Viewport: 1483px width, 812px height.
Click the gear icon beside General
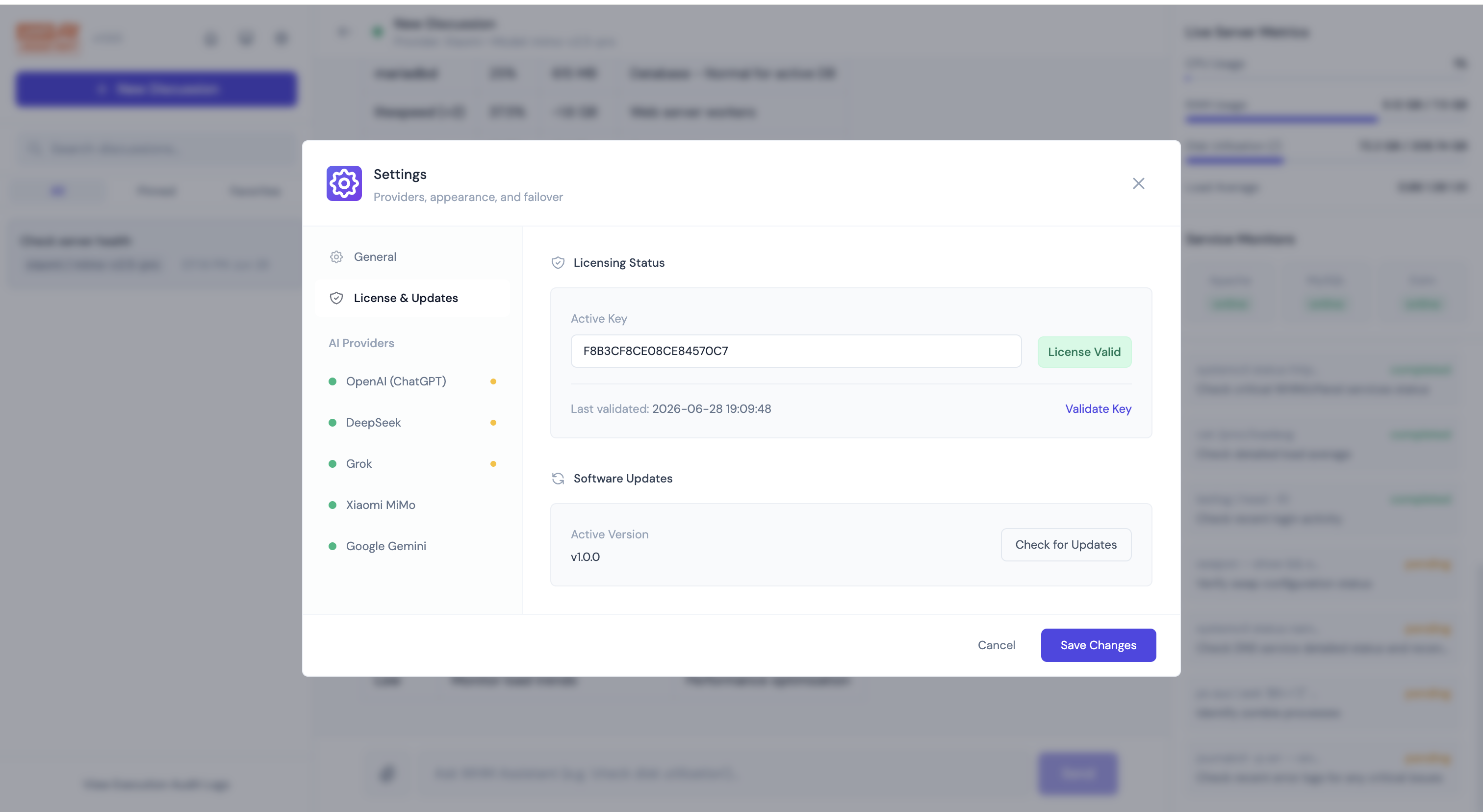(x=336, y=256)
